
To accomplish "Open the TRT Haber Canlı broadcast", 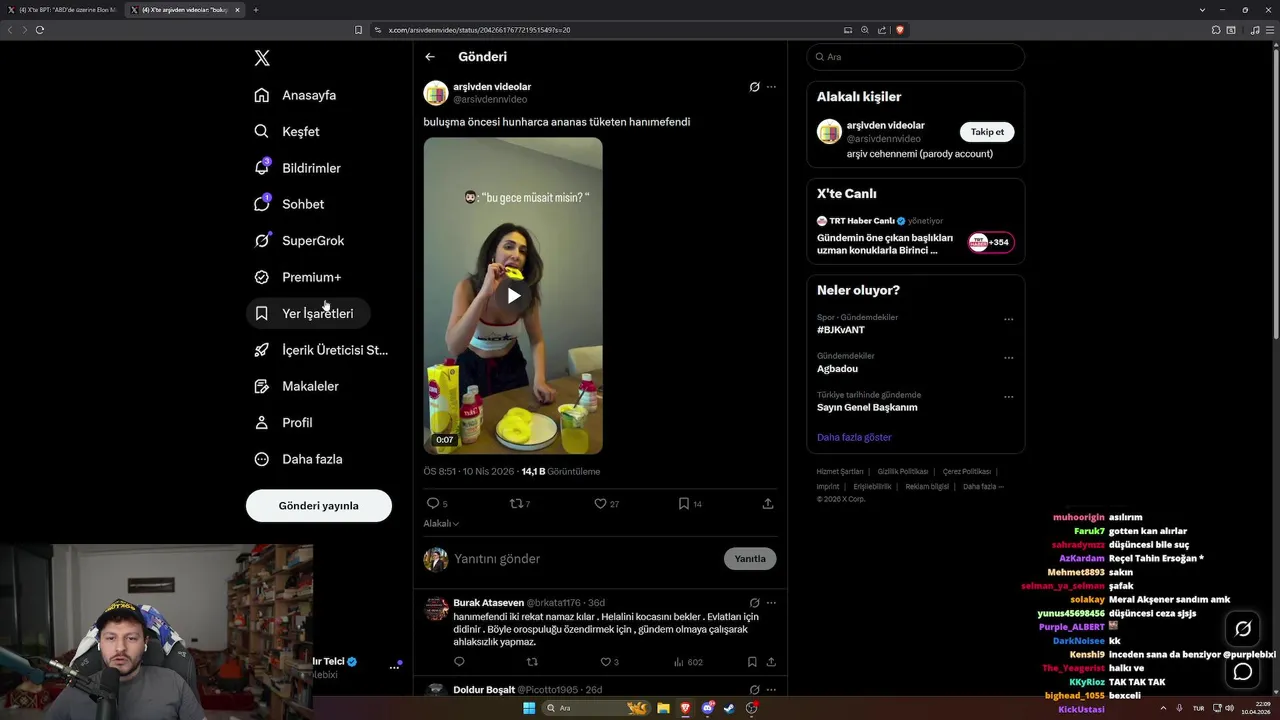I will click(x=916, y=236).
